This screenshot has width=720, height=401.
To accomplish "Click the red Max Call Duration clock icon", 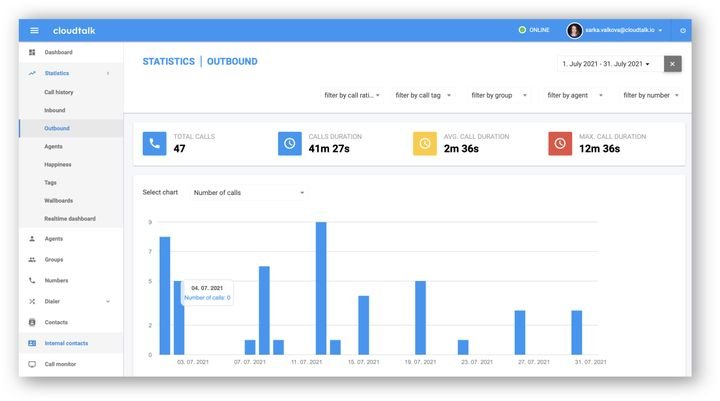I will (560, 143).
